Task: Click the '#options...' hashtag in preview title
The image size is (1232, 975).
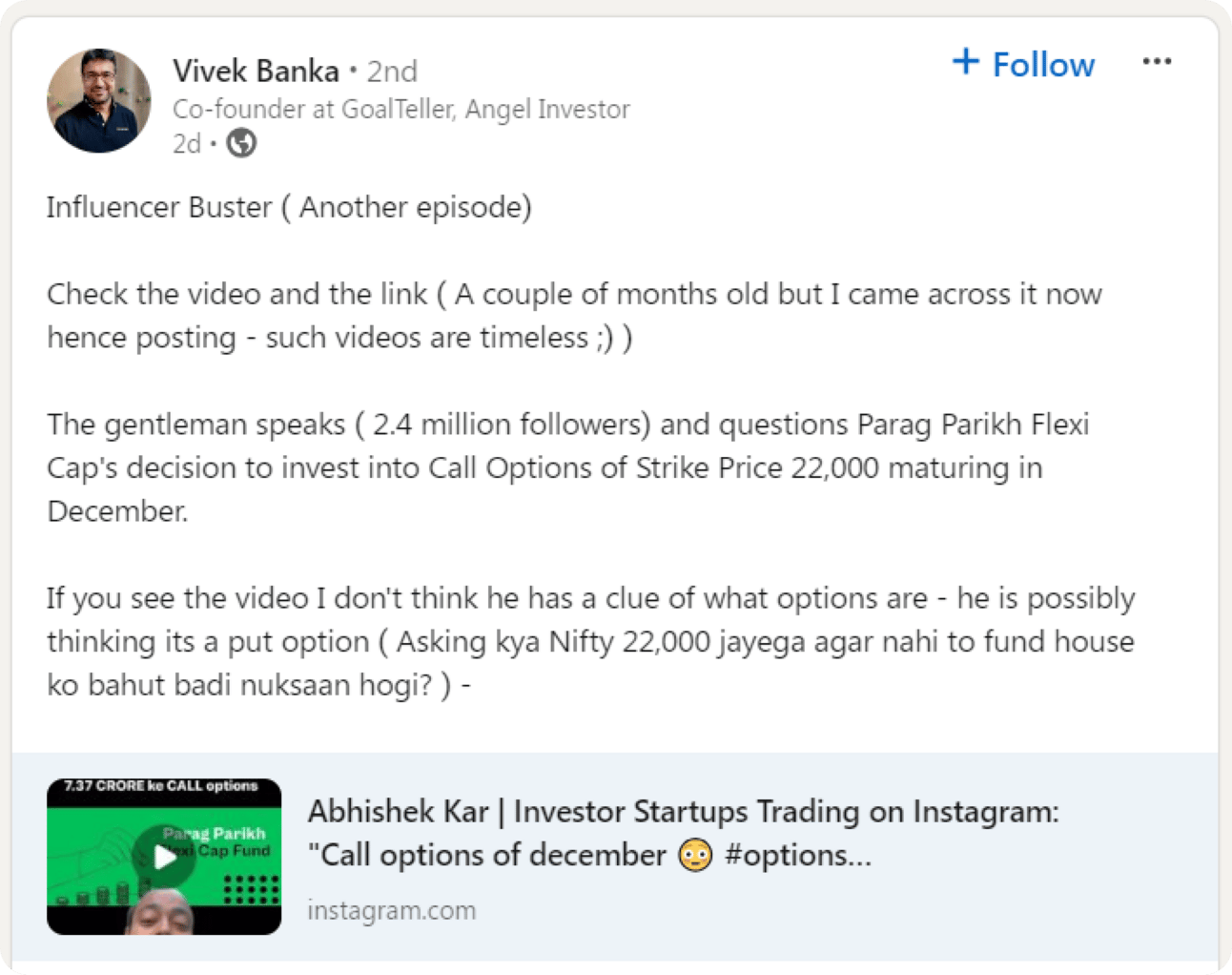Action: (797, 856)
